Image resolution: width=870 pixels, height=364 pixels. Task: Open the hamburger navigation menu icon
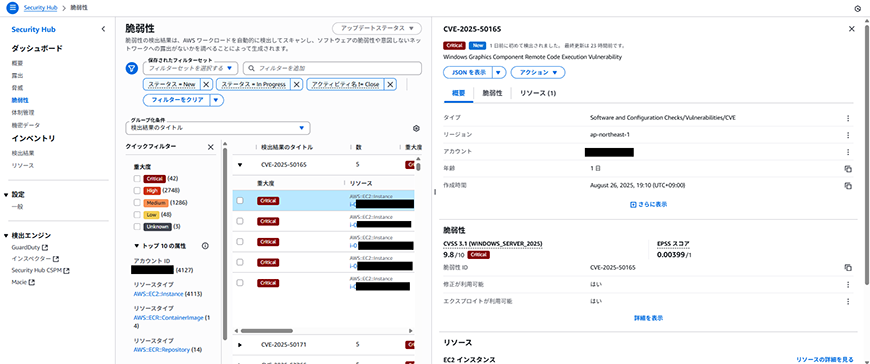click(x=13, y=8)
